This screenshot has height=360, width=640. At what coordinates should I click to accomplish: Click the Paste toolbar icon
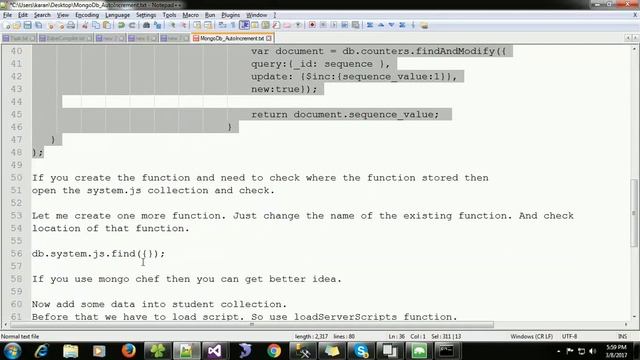[107, 25]
